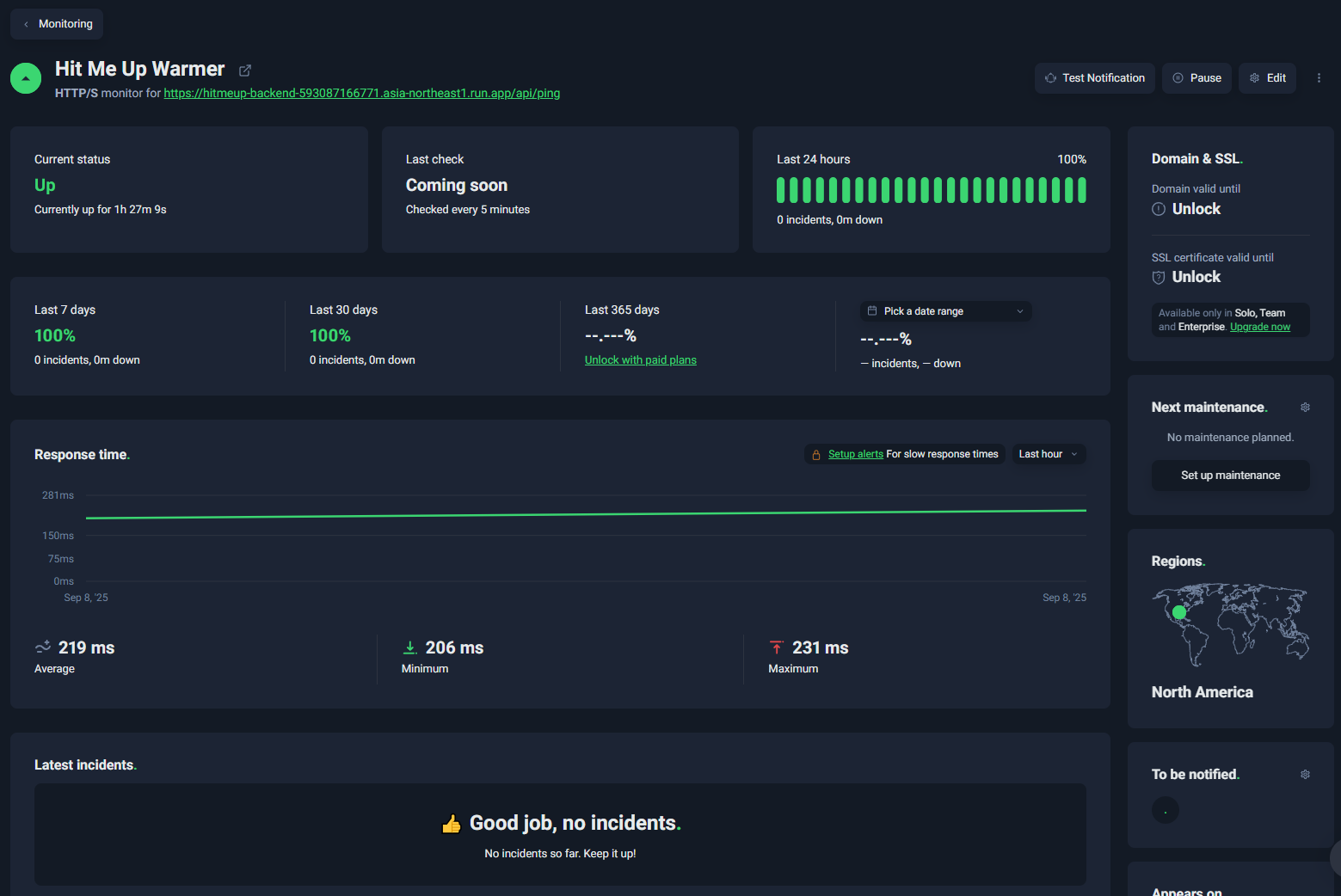Image resolution: width=1341 pixels, height=896 pixels.
Task: Click 'No maintenance planned.' text
Action: click(1230, 438)
